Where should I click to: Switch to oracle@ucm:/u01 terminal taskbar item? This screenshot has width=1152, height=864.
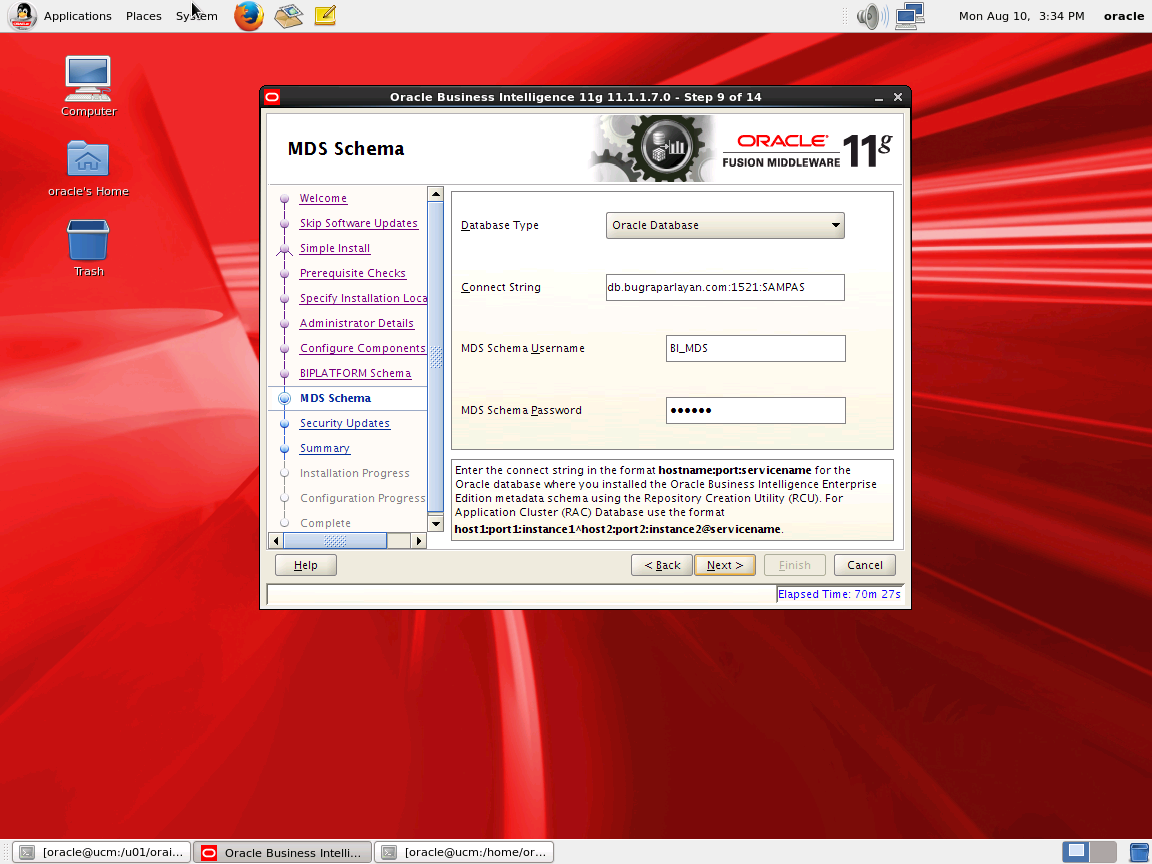pyautogui.click(x=103, y=852)
